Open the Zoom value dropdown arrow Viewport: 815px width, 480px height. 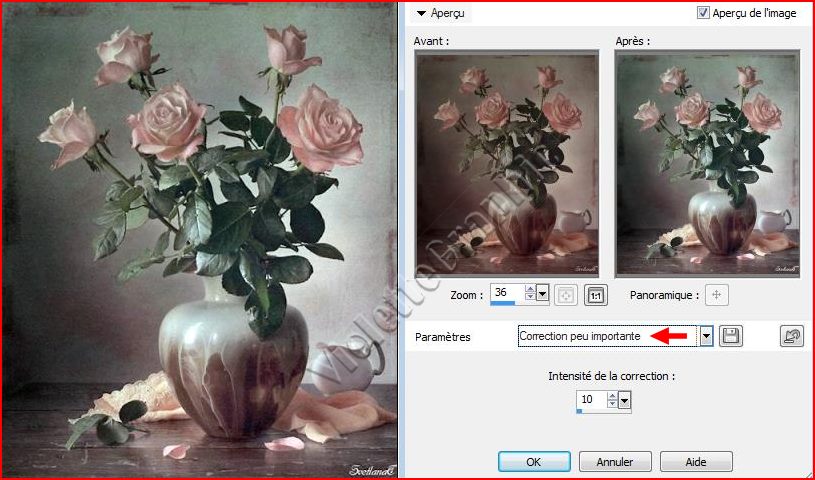[542, 294]
